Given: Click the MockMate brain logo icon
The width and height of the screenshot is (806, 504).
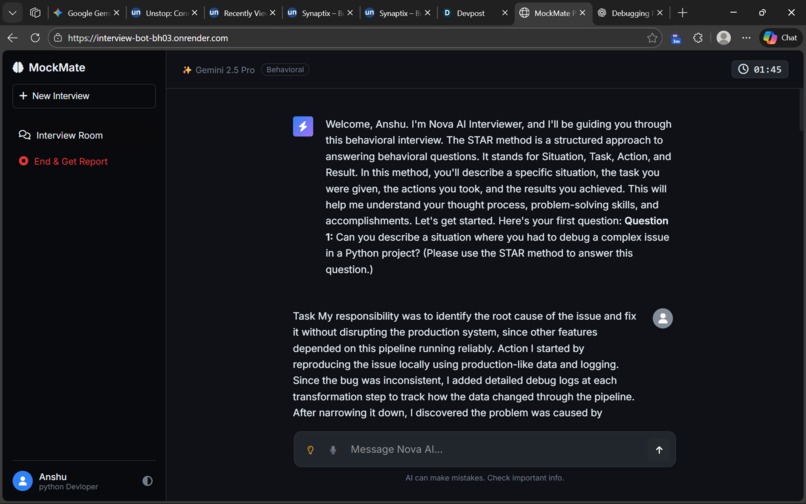Looking at the screenshot, I should coord(18,67).
